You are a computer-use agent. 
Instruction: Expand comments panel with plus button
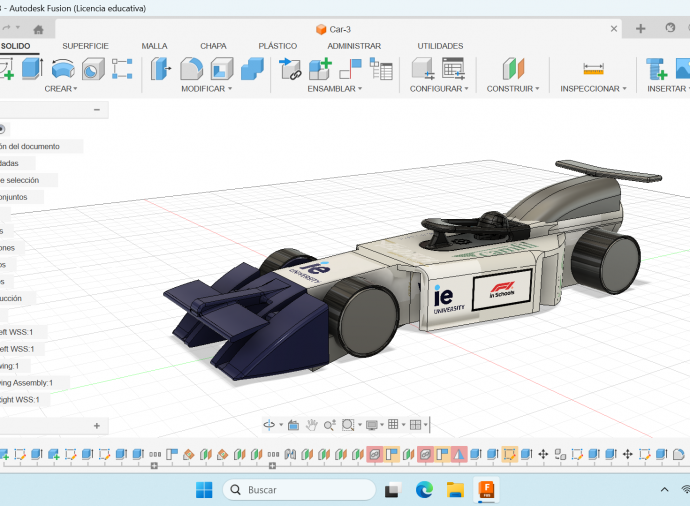pyautogui.click(x=97, y=426)
